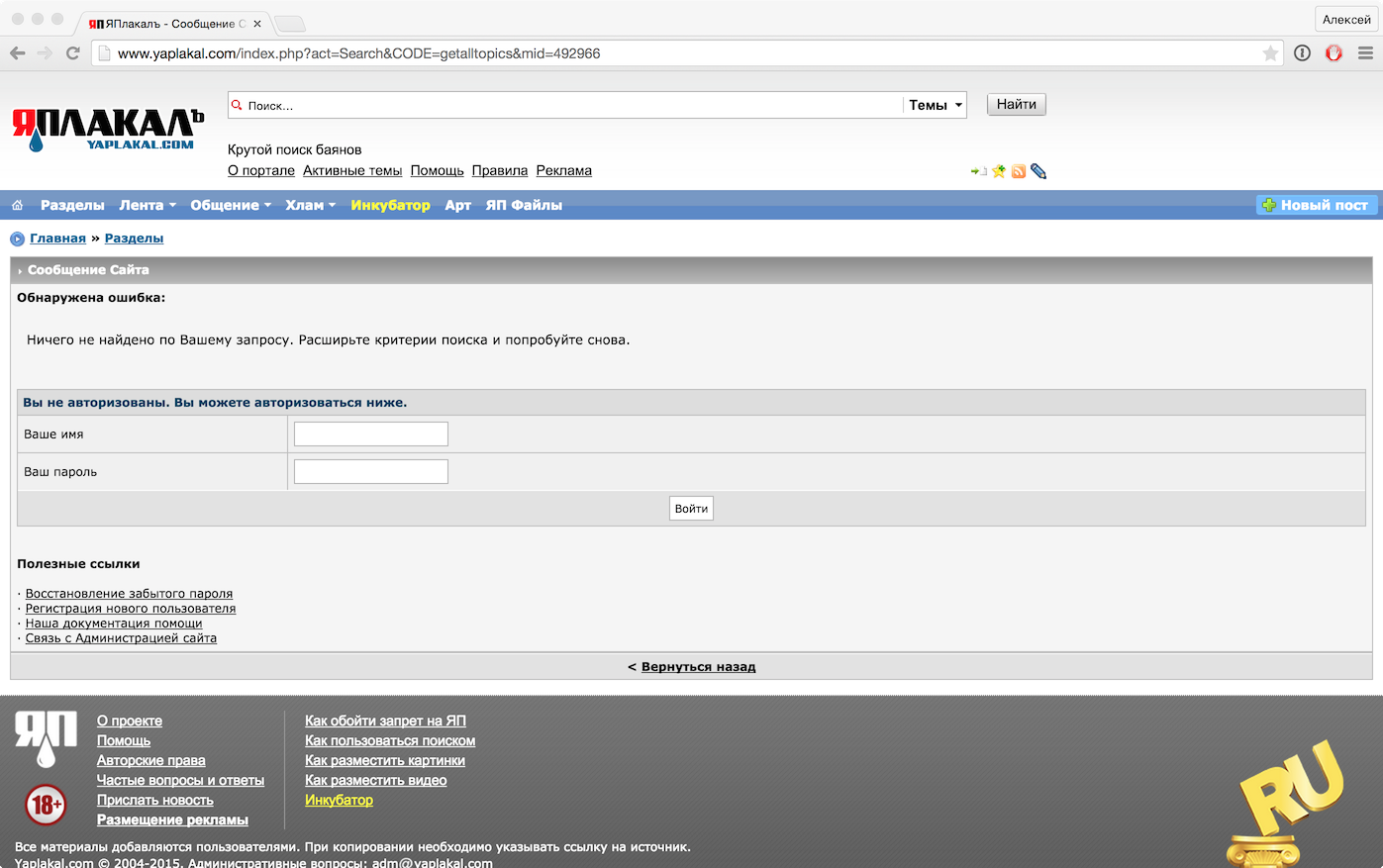Open the AdBlock extension icon
Image resolution: width=1383 pixels, height=868 pixels.
[1334, 53]
